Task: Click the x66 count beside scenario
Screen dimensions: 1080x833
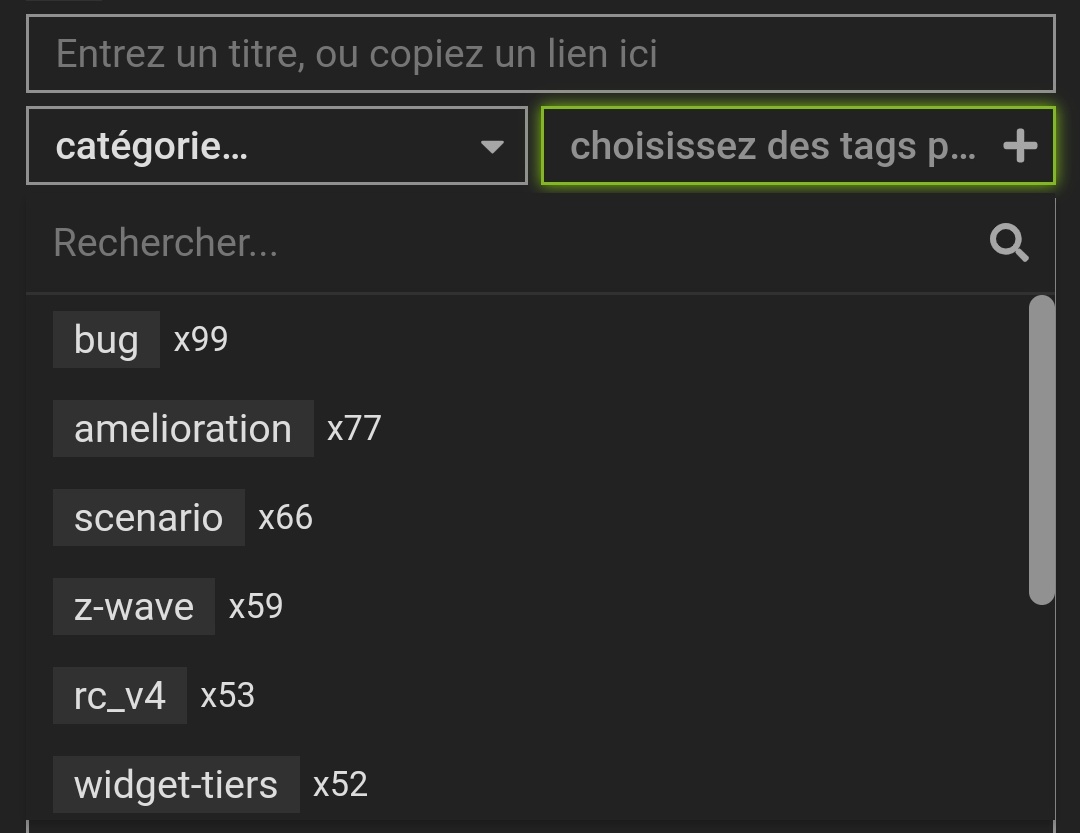Action: (x=285, y=517)
